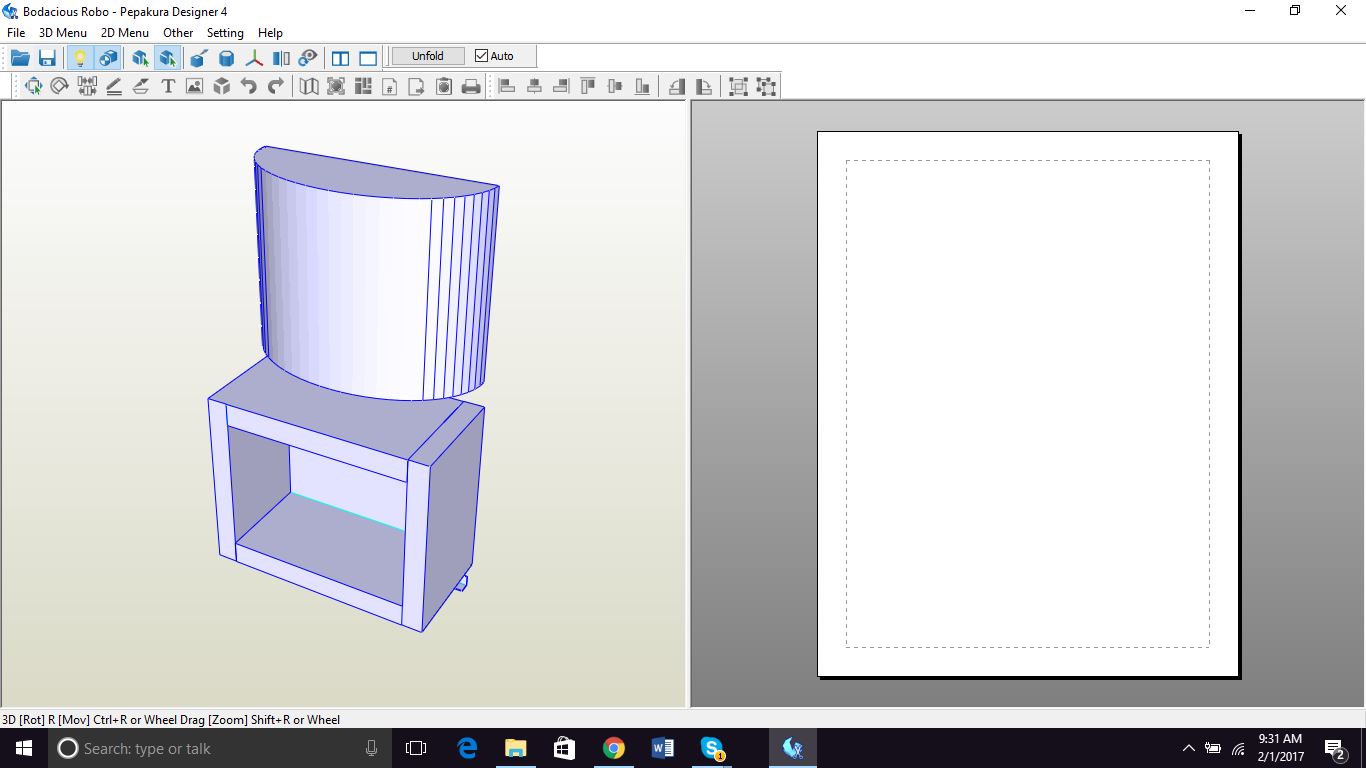Screen dimensions: 1366x768
Task: Click the overlapping squares group icon
Action: click(x=738, y=86)
